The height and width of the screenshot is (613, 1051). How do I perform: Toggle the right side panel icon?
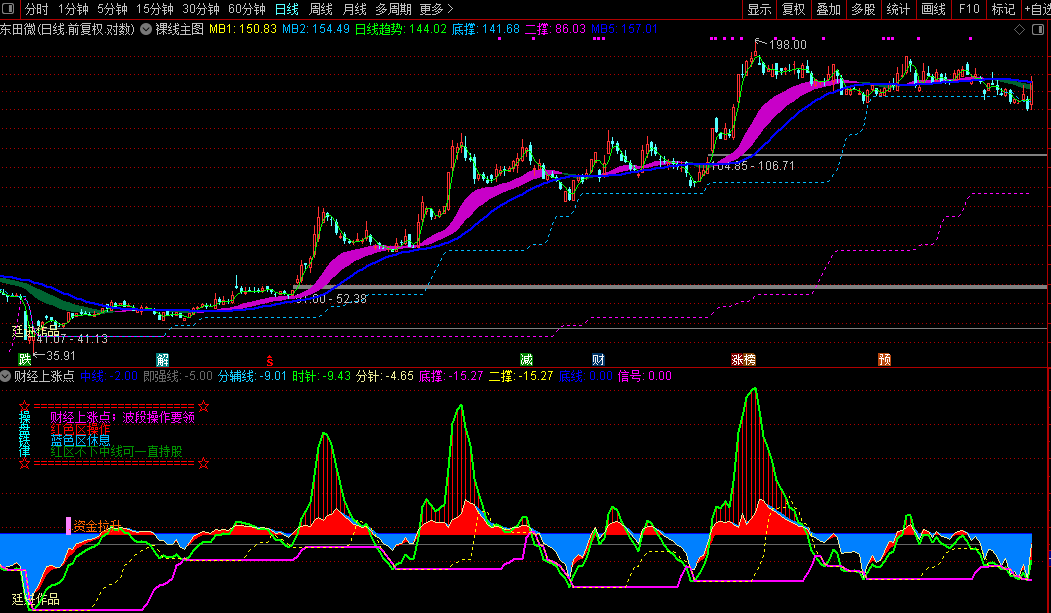coord(1038,29)
